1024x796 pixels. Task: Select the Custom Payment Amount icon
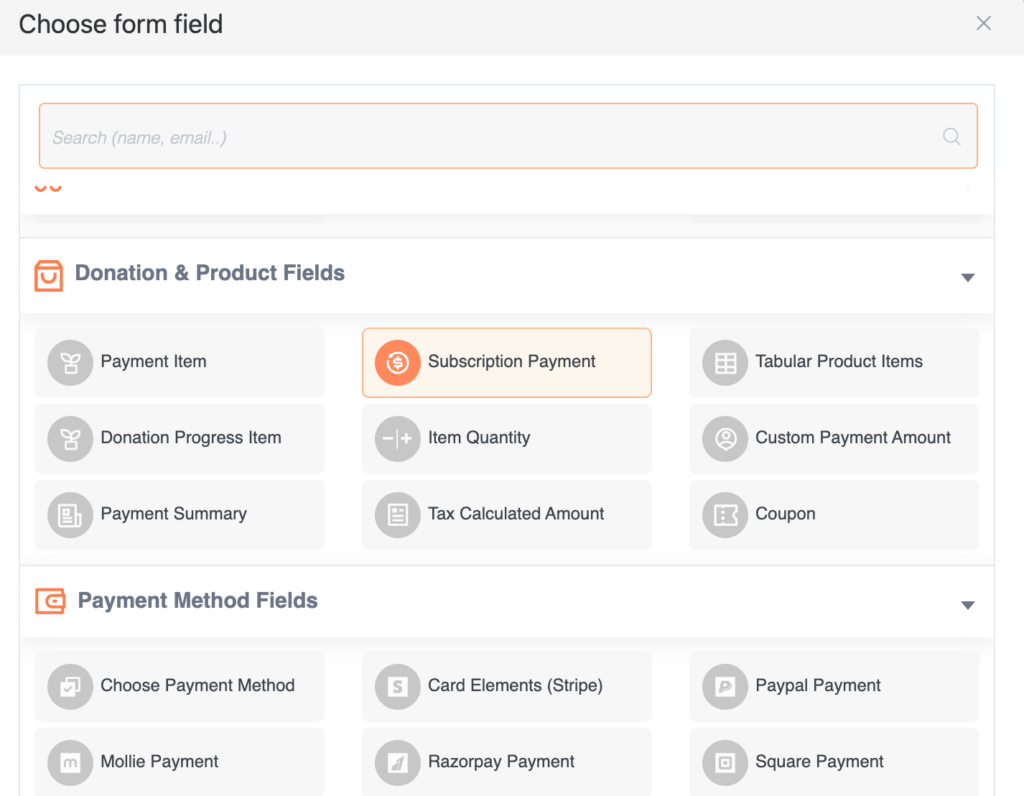(x=725, y=439)
